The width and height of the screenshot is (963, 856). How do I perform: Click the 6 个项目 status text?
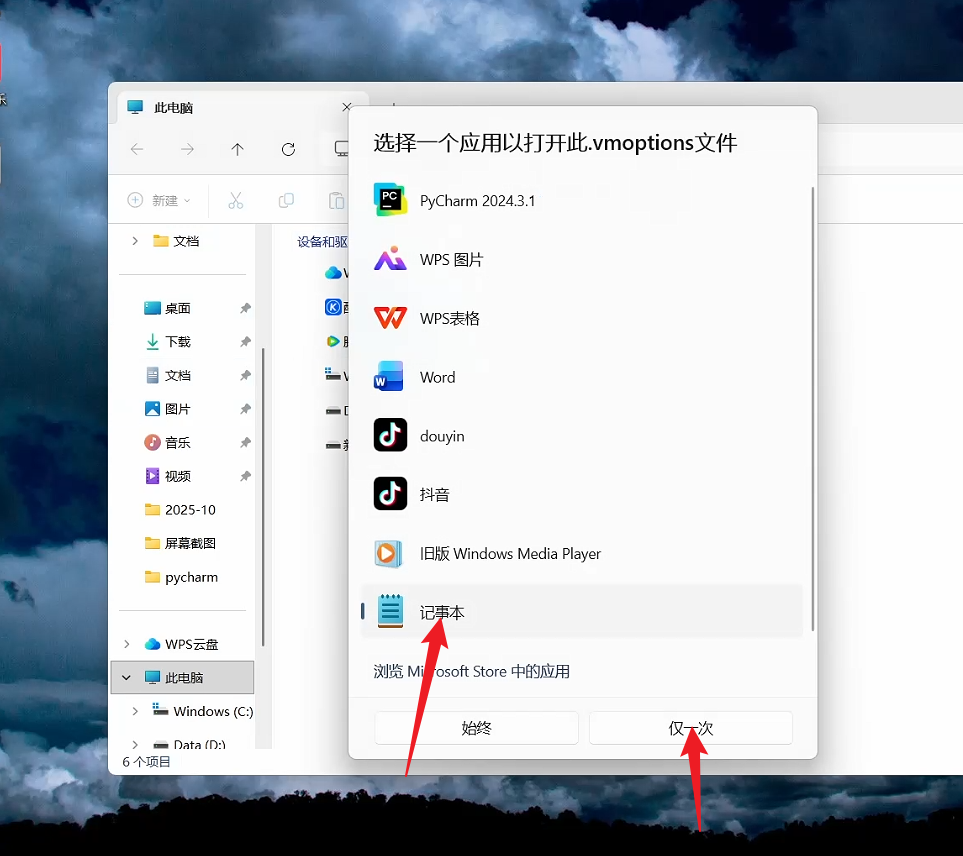146,762
